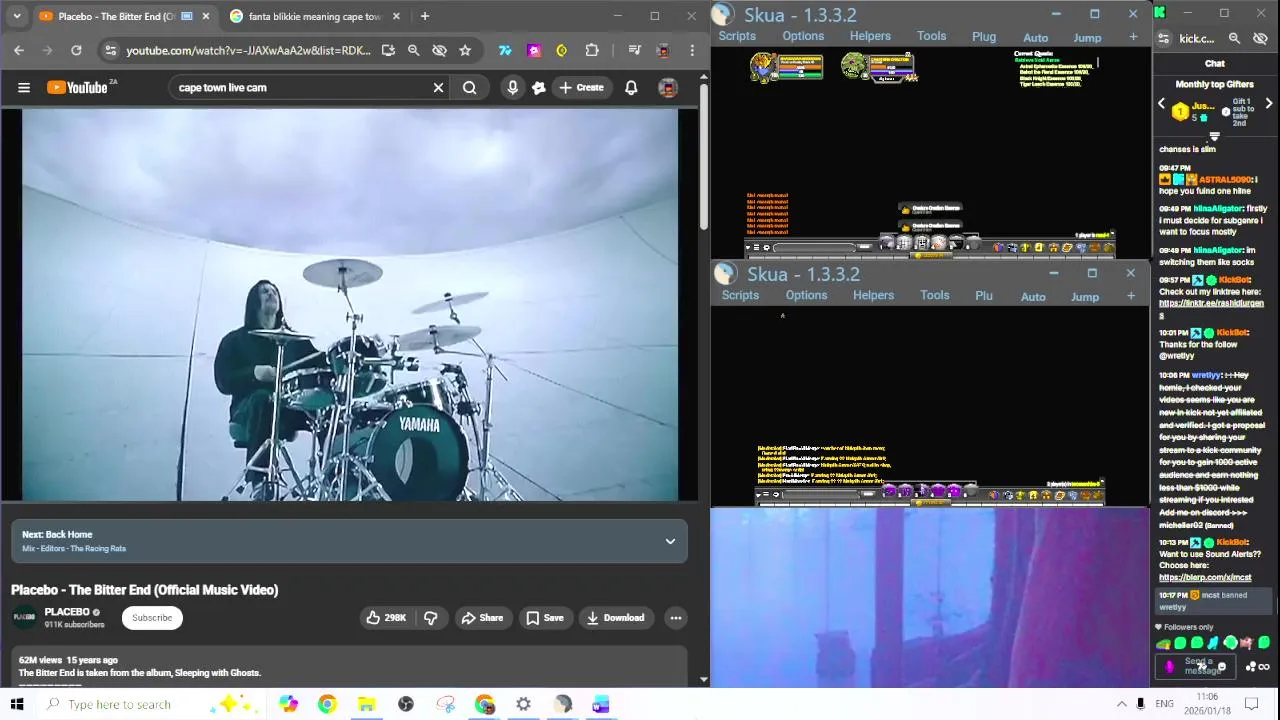Image resolution: width=1280 pixels, height=720 pixels.
Task: Open Tools menu in the lower Skua window
Action: [x=935, y=295]
